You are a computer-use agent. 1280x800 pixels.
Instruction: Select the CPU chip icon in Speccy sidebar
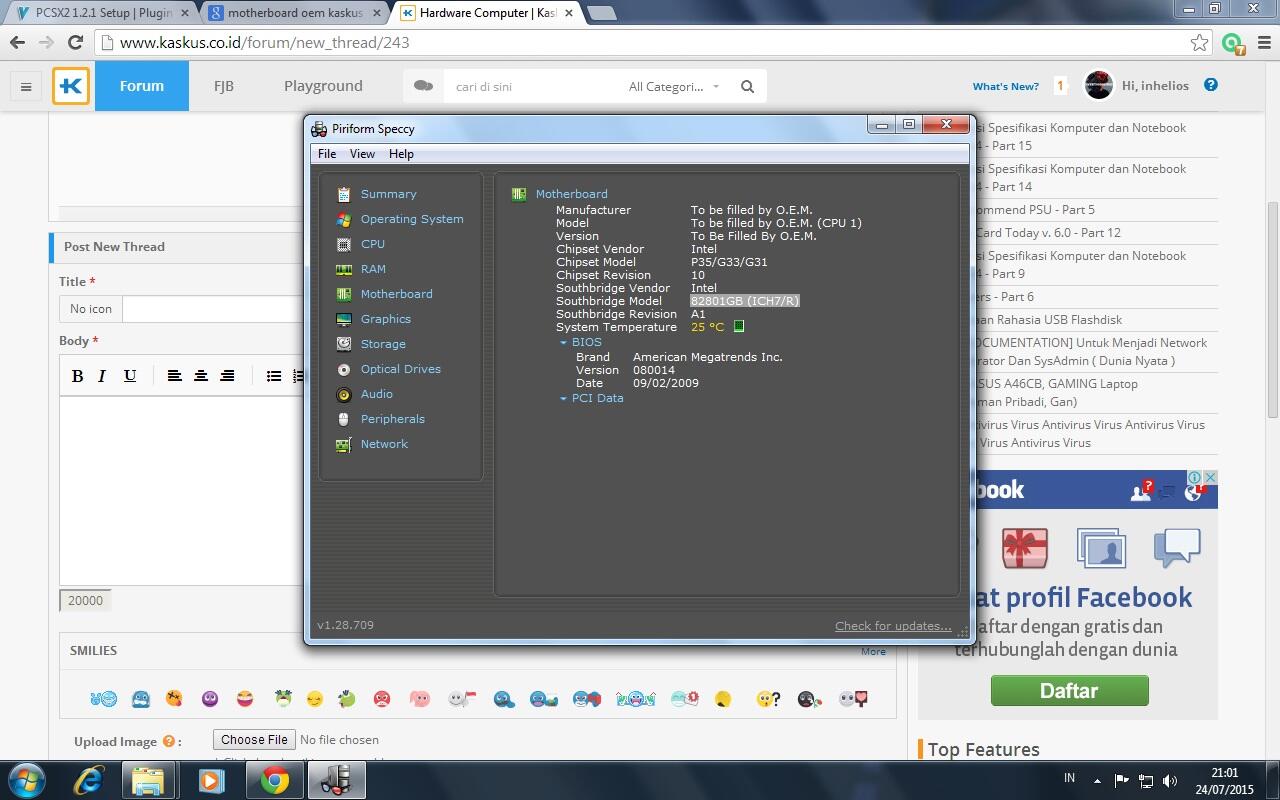click(x=344, y=244)
